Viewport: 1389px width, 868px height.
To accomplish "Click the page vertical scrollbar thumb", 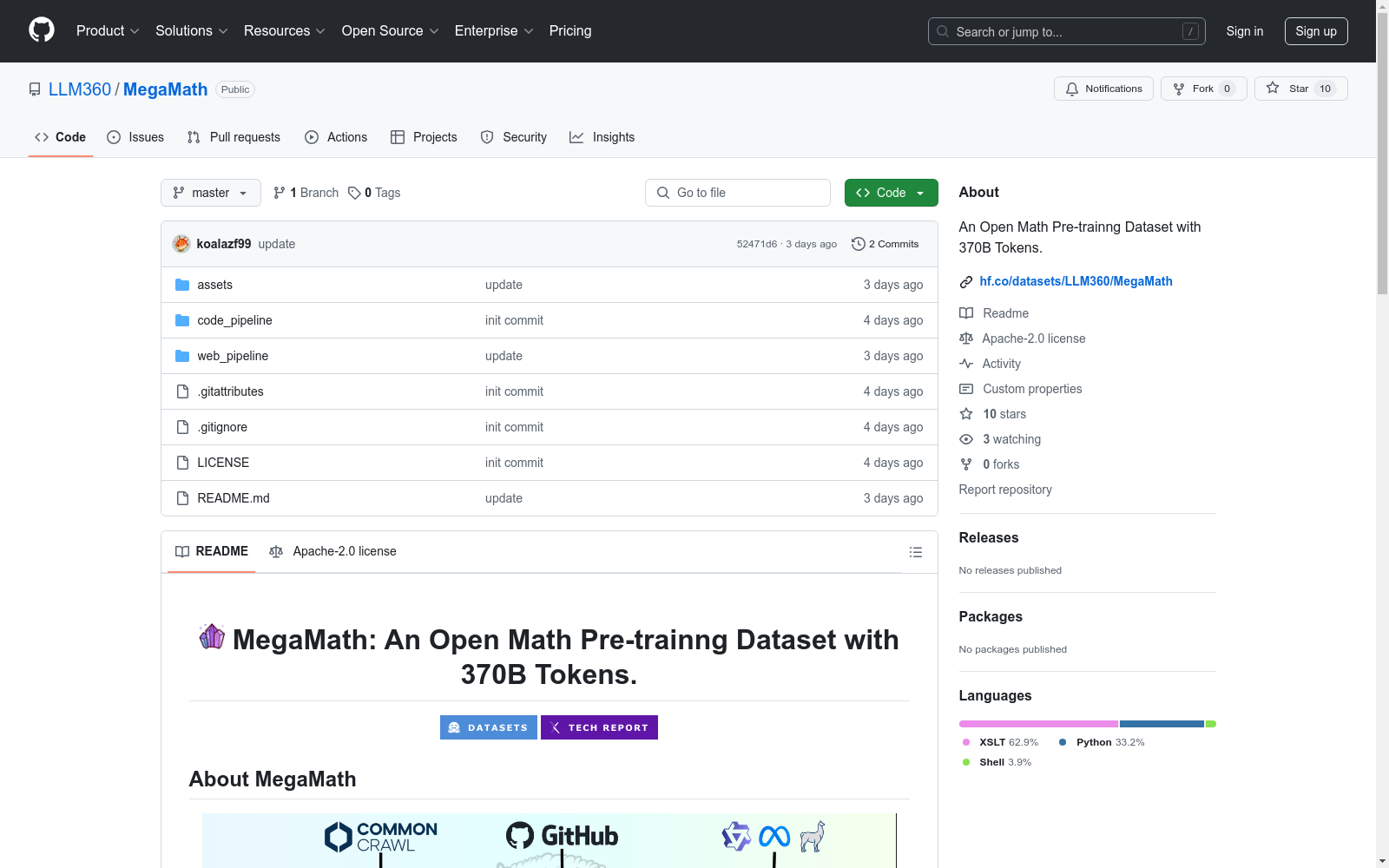I will point(1382,154).
